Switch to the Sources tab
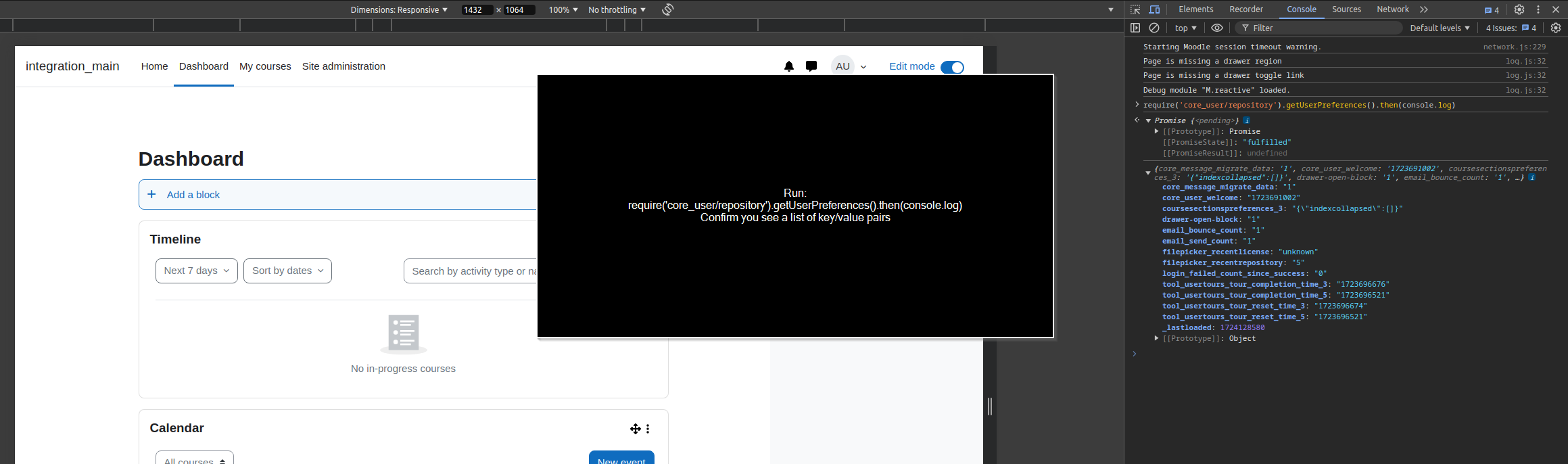Viewport: 1568px width, 464px height. [x=1346, y=9]
